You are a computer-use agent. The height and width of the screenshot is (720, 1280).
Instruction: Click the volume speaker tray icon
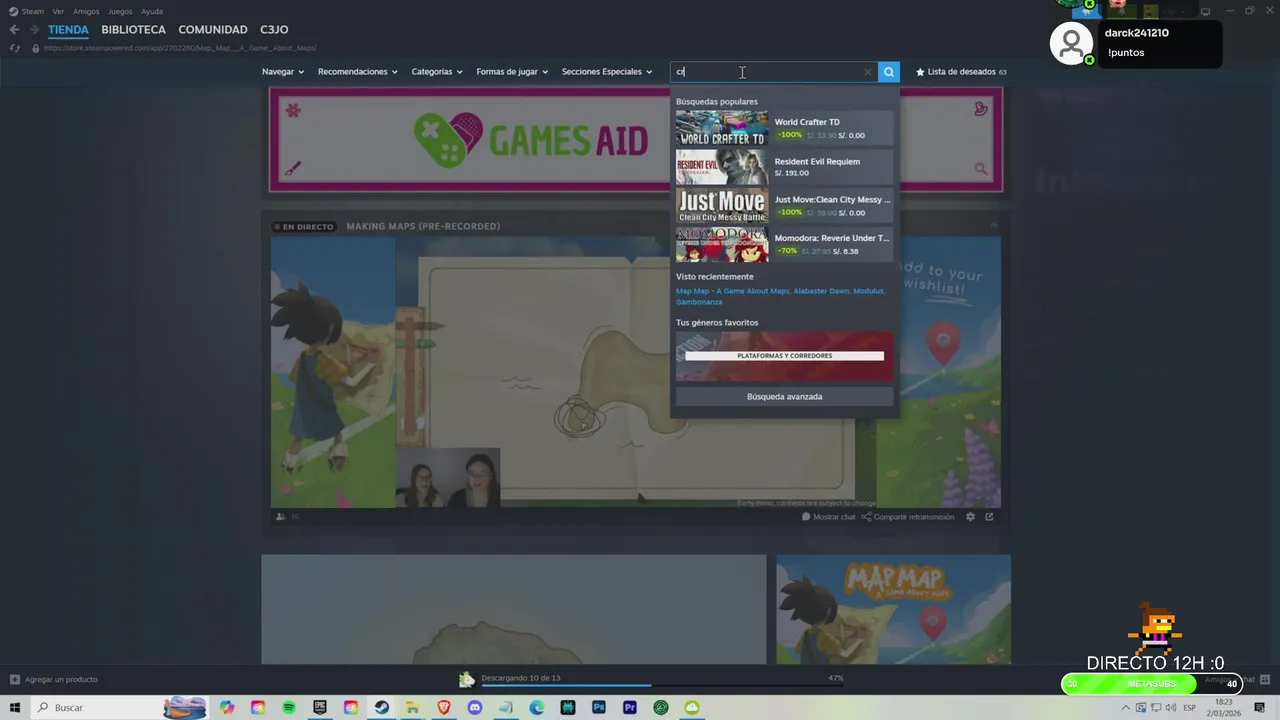point(1172,708)
